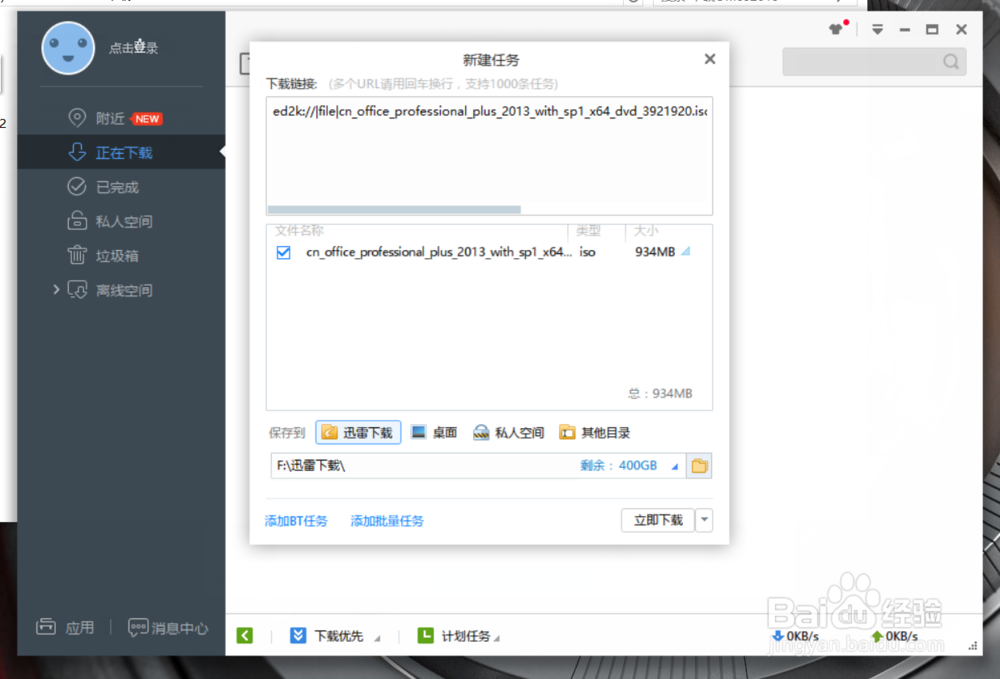Click the 934MB size arrow indicator

[686, 251]
